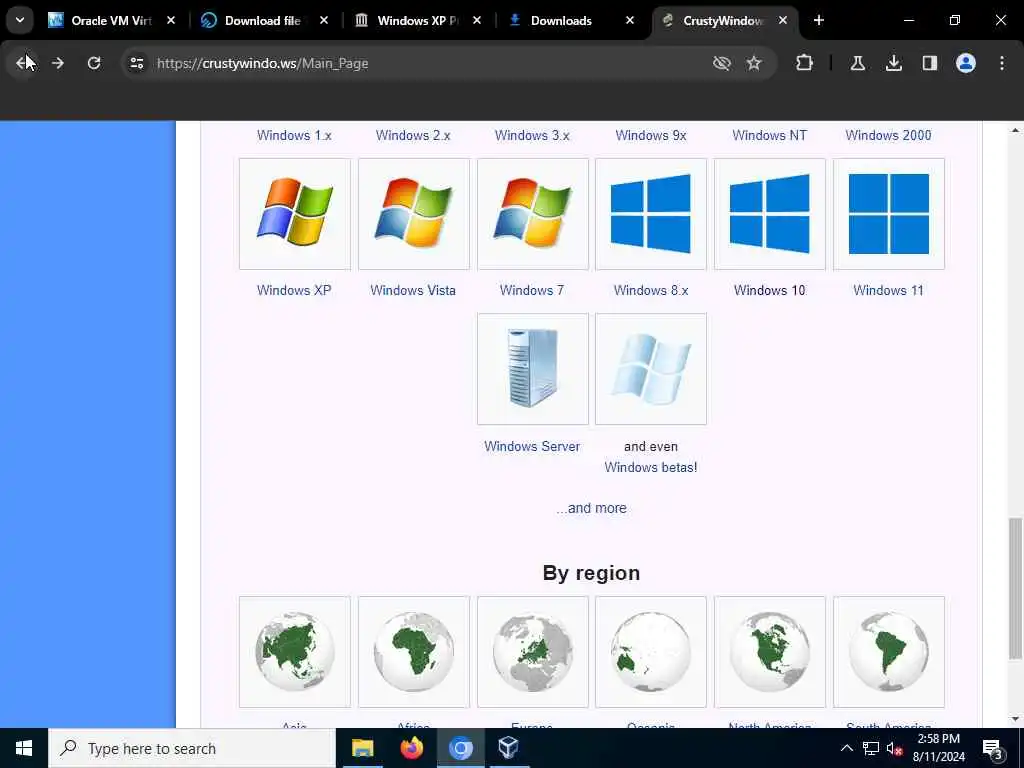Click the Windows 10 logo thumbnail
This screenshot has height=768, width=1024.
[x=769, y=214]
